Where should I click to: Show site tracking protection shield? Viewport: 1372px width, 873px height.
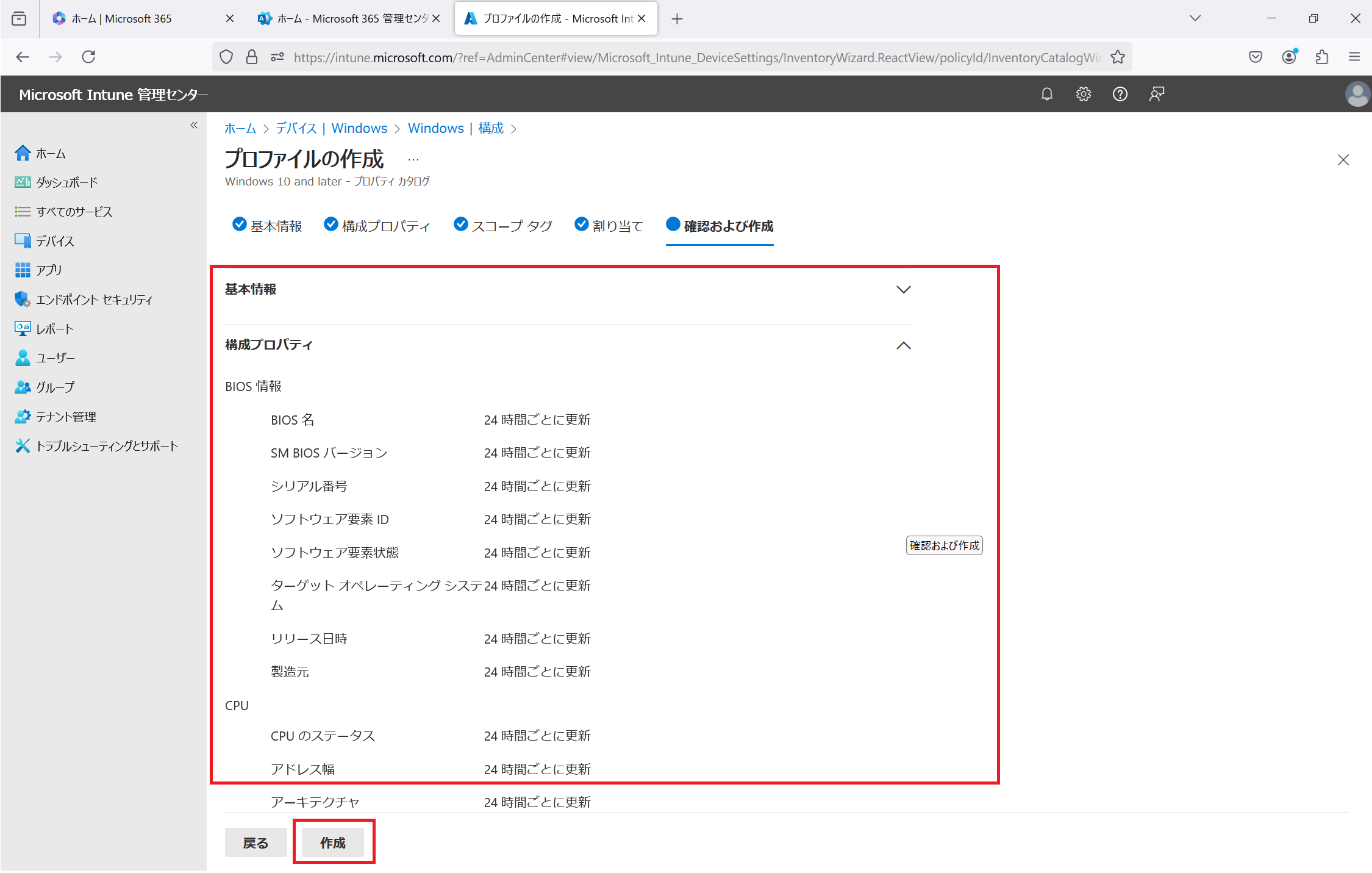click(226, 57)
